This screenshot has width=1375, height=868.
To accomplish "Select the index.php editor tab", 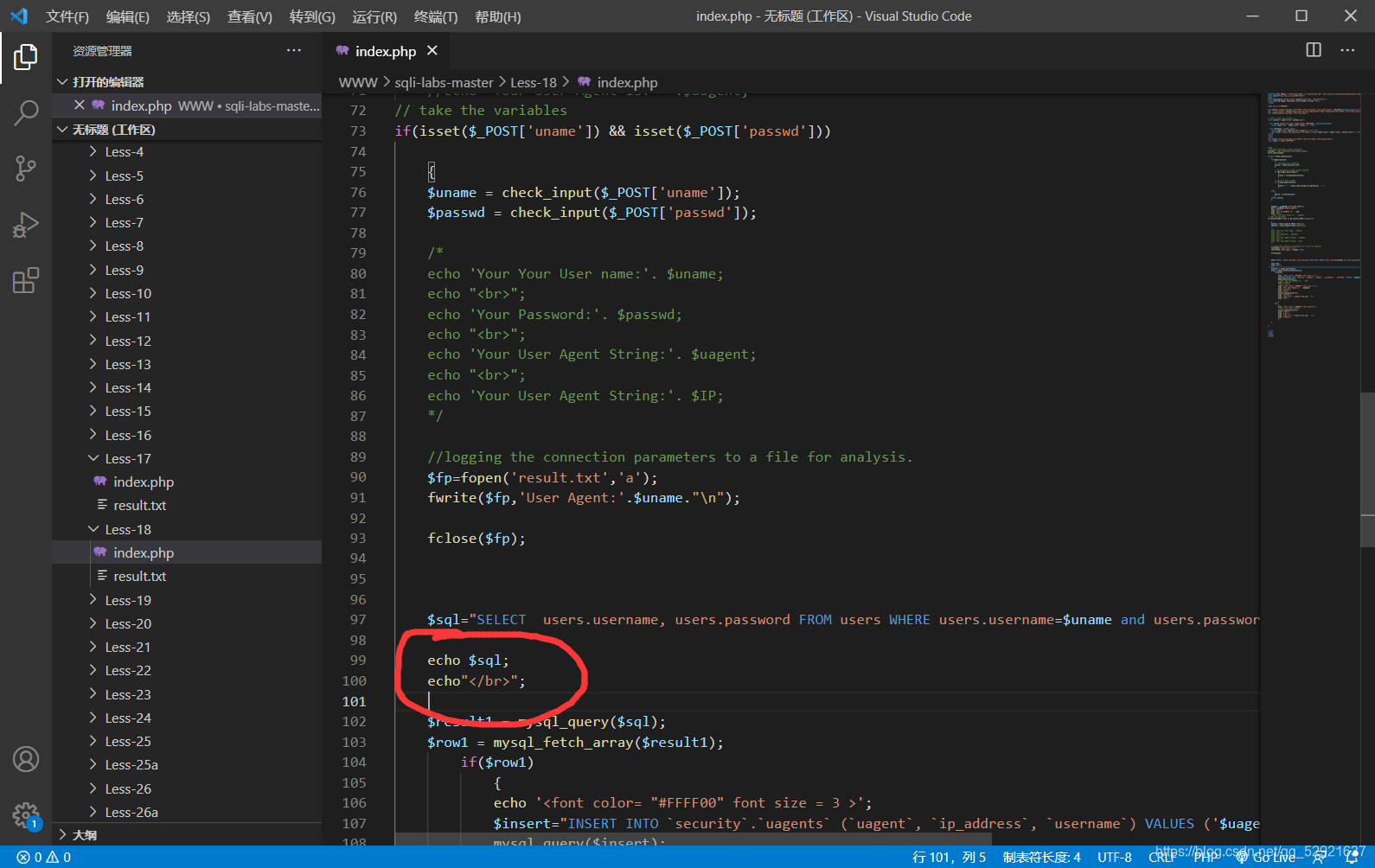I will [386, 51].
